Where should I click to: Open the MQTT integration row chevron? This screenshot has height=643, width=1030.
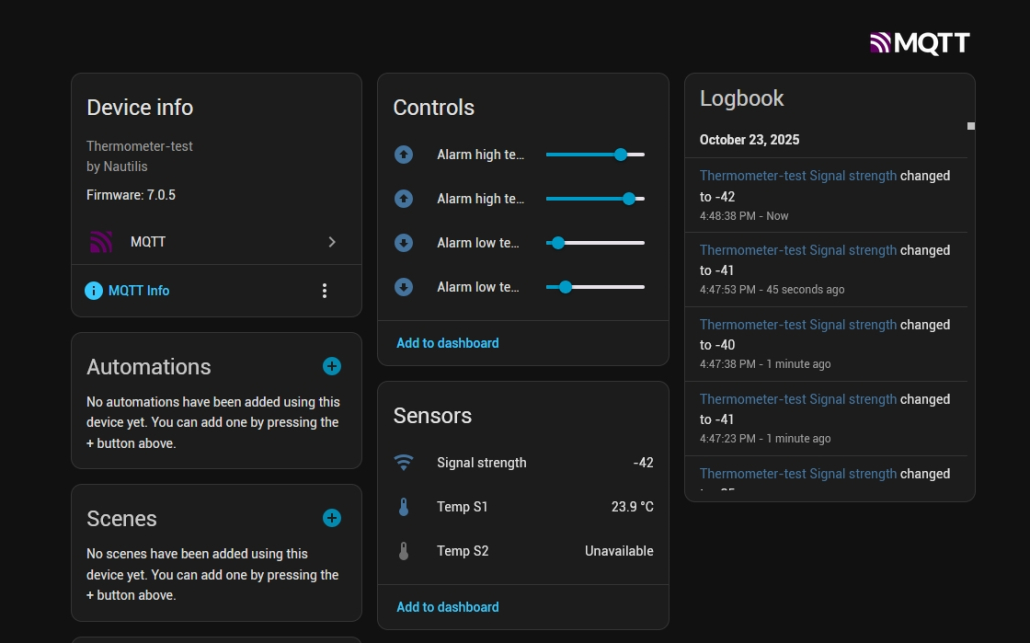[332, 242]
